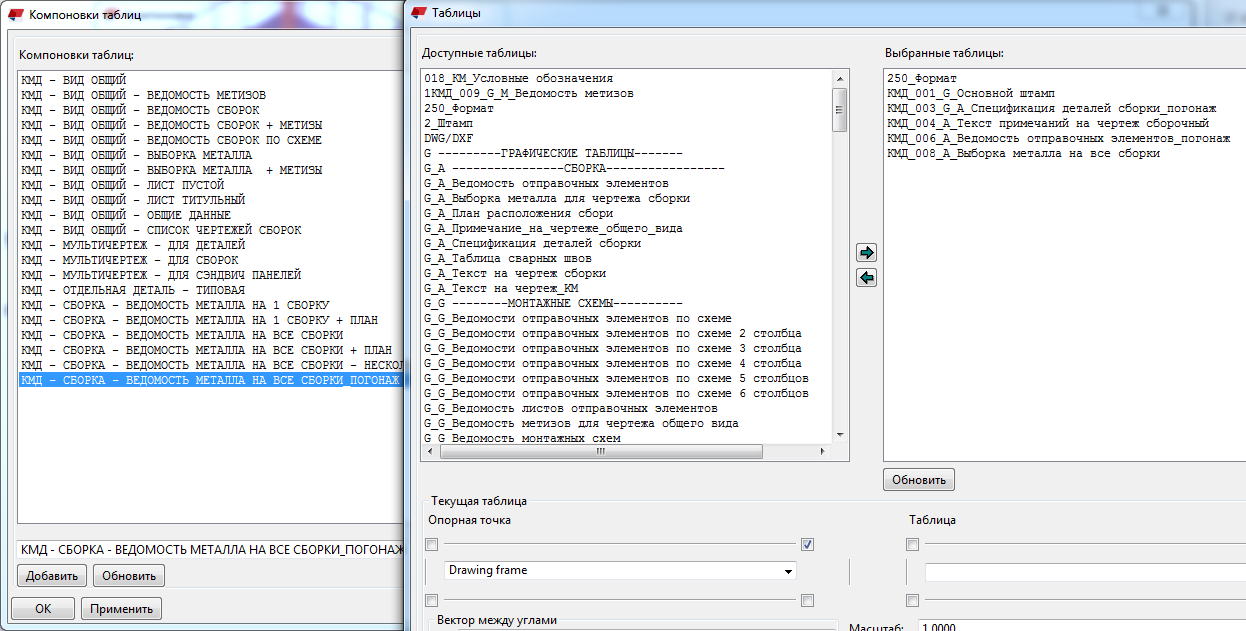
Task: Check the bottom-left Опорная точка corner checkbox
Action: (431, 600)
